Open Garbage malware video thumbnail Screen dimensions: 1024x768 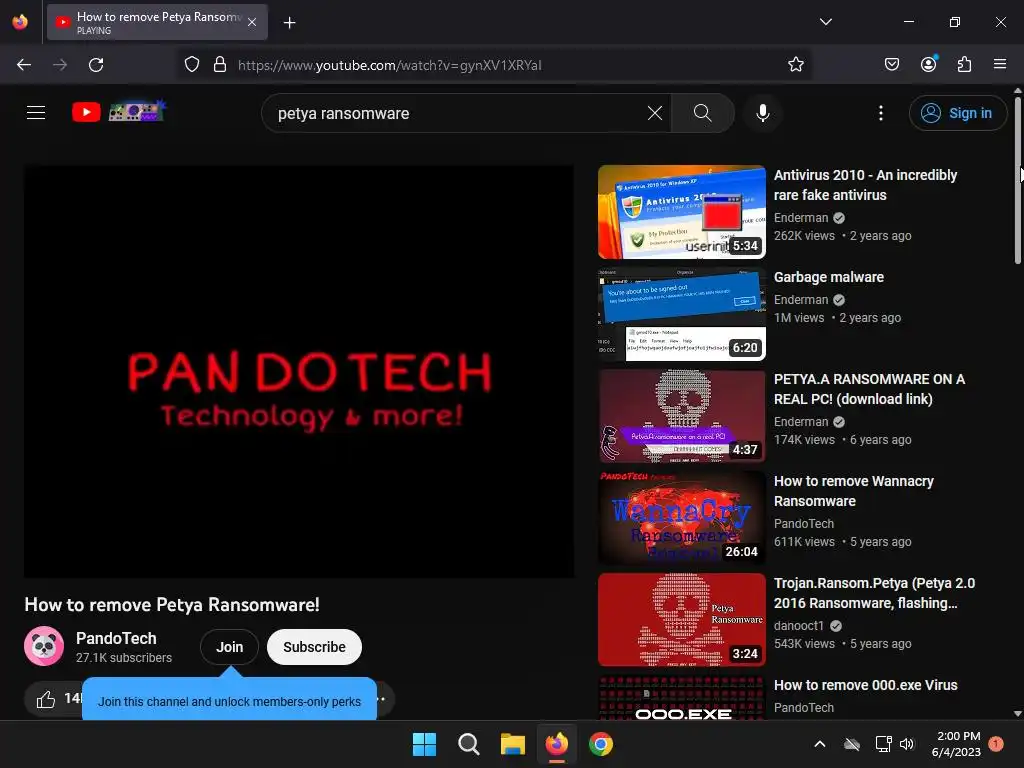click(682, 314)
